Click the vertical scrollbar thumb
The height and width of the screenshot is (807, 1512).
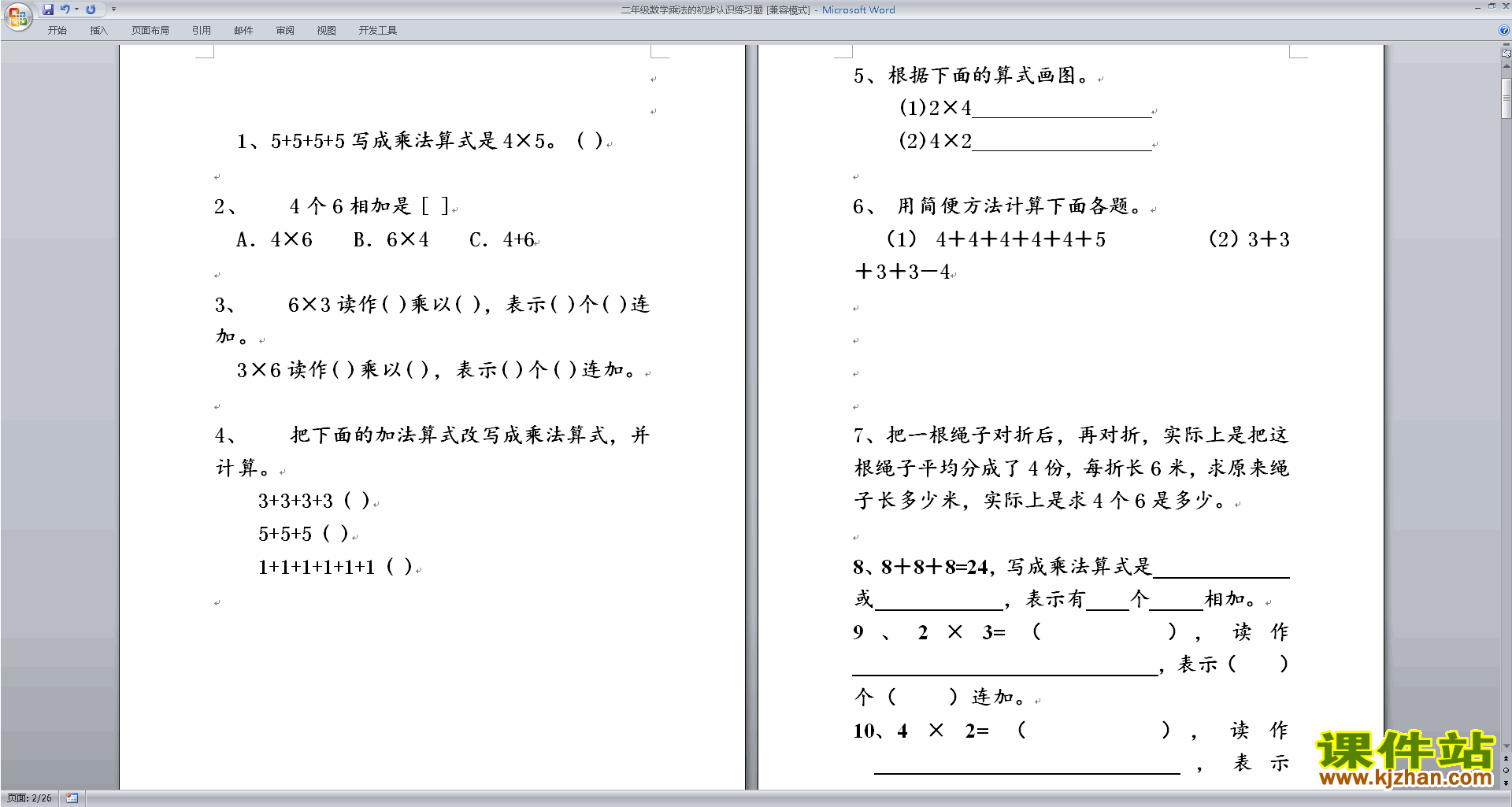(x=1506, y=98)
